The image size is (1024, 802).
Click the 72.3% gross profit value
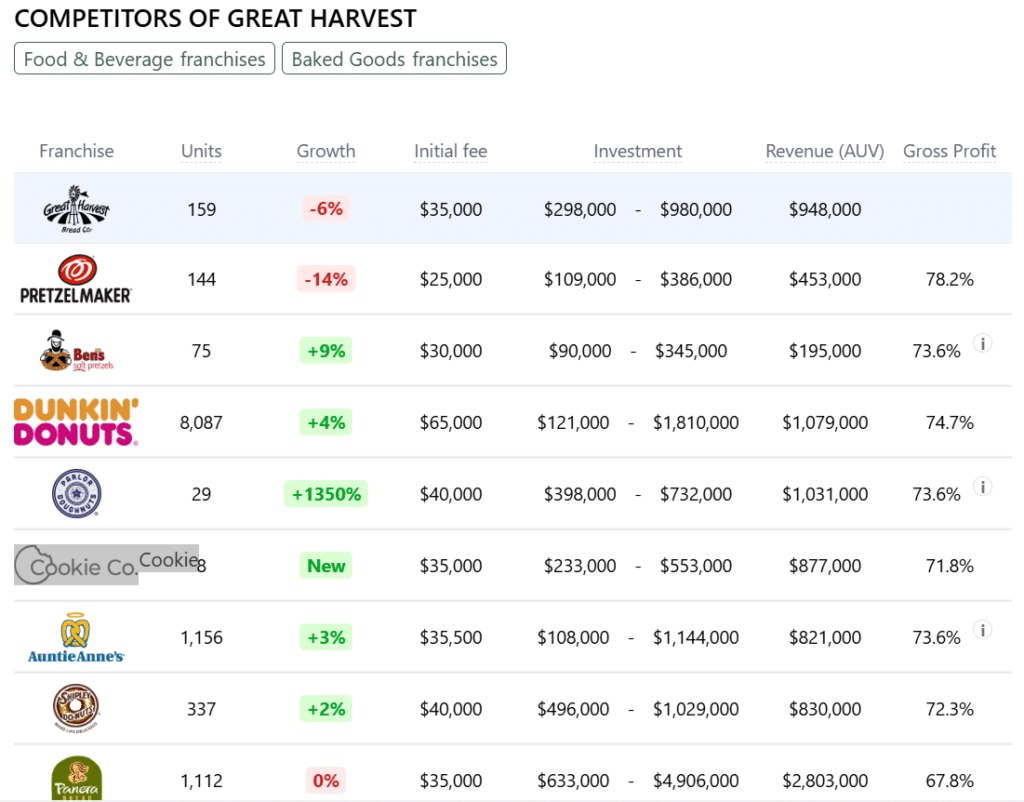[x=950, y=709]
